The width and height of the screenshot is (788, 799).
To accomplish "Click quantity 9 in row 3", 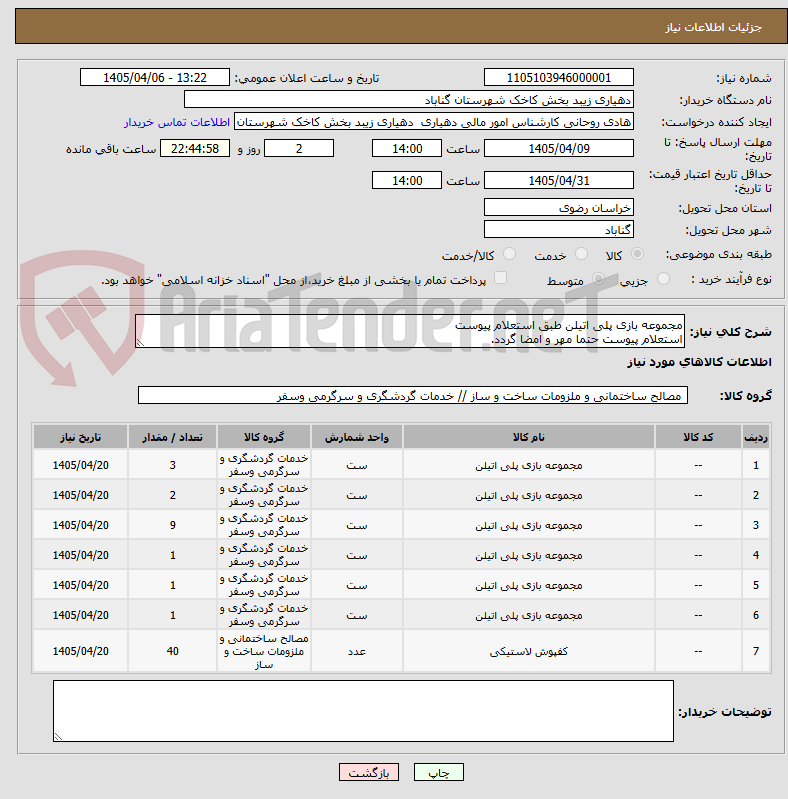I will click(172, 525).
